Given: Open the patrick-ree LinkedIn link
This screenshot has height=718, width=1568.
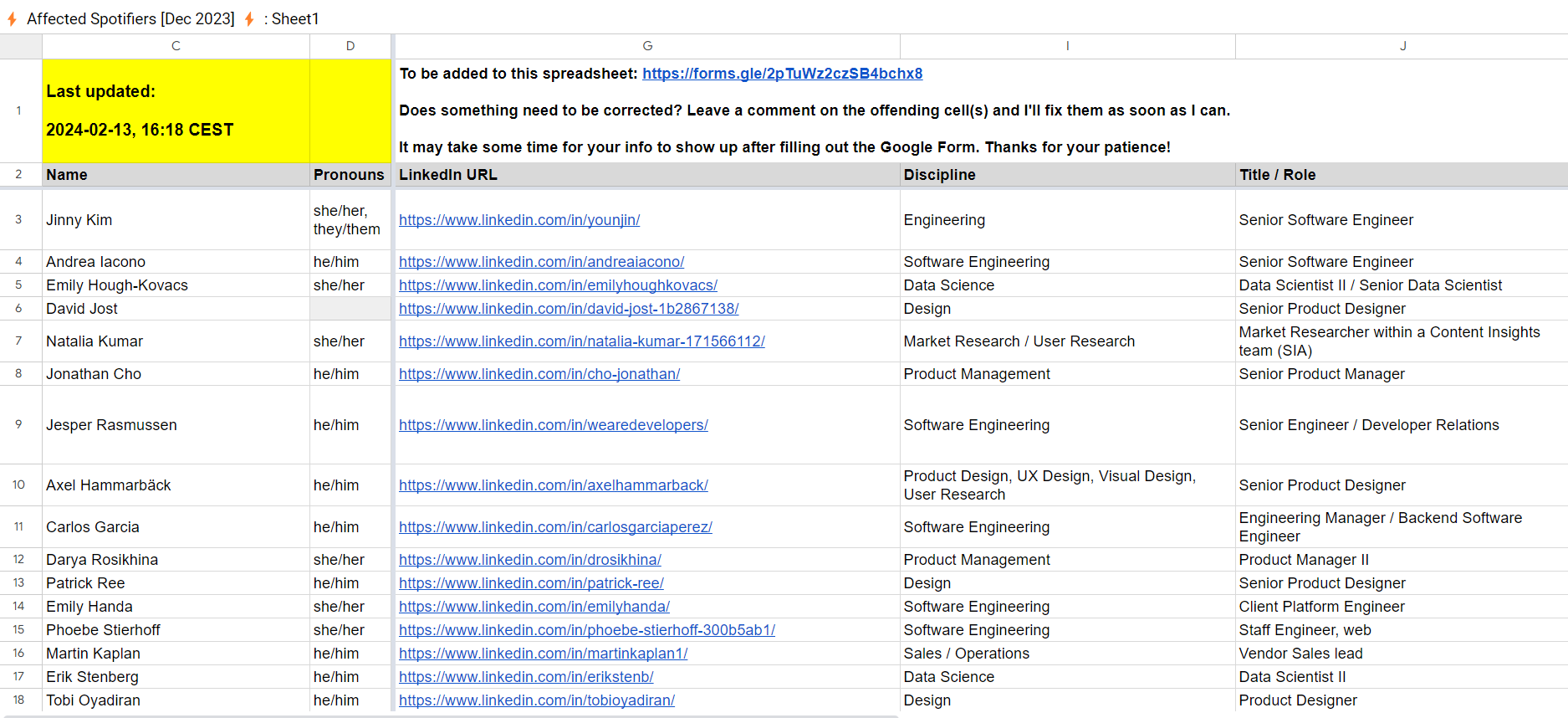Looking at the screenshot, I should click(x=531, y=583).
